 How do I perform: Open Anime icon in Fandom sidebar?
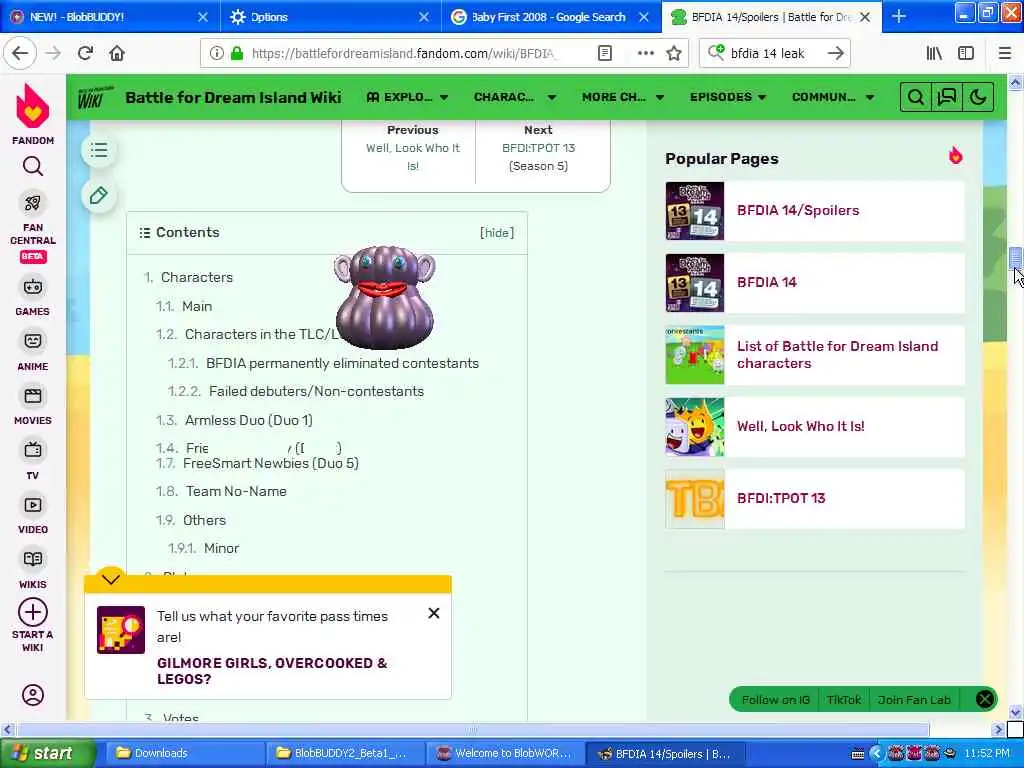[33, 341]
